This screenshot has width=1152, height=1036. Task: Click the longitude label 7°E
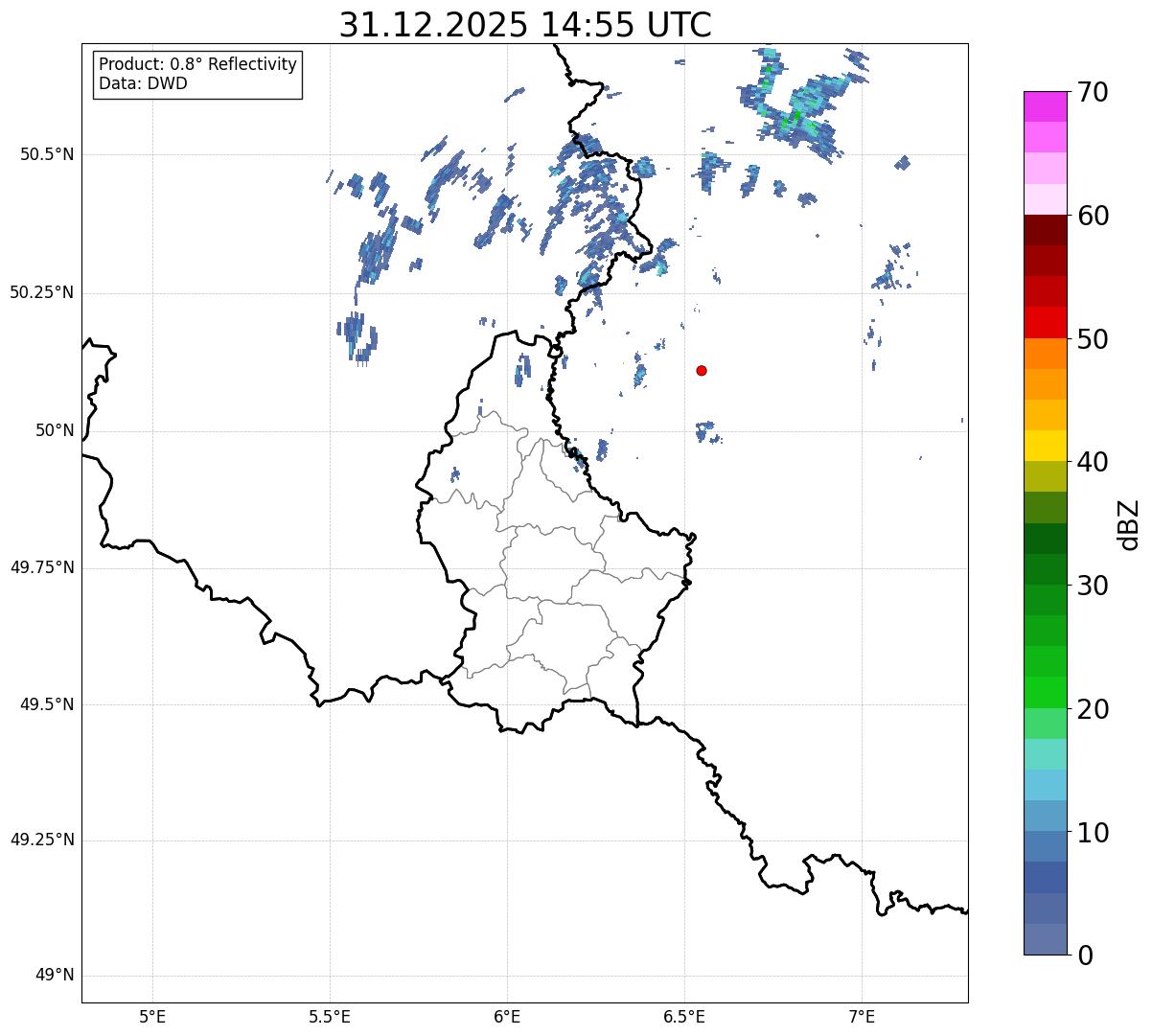(x=863, y=1016)
